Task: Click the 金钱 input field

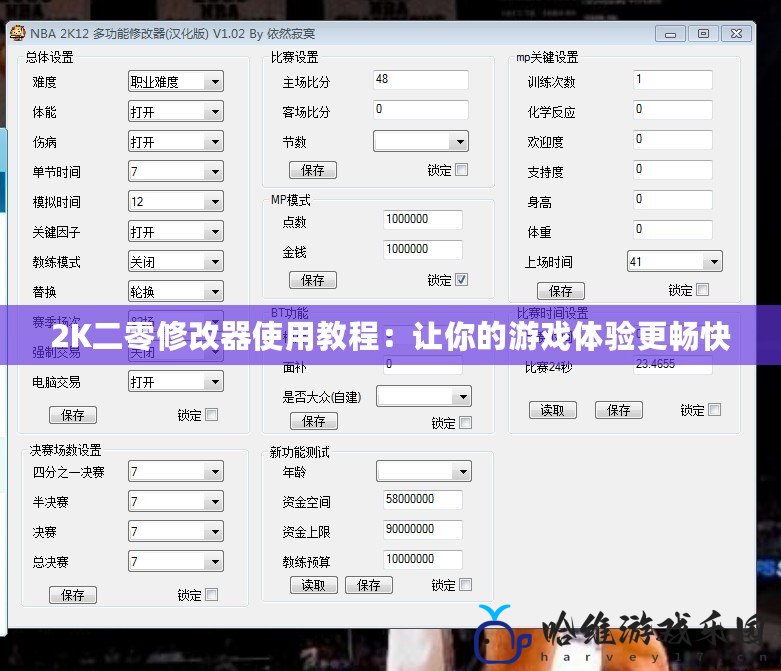Action: coord(423,250)
